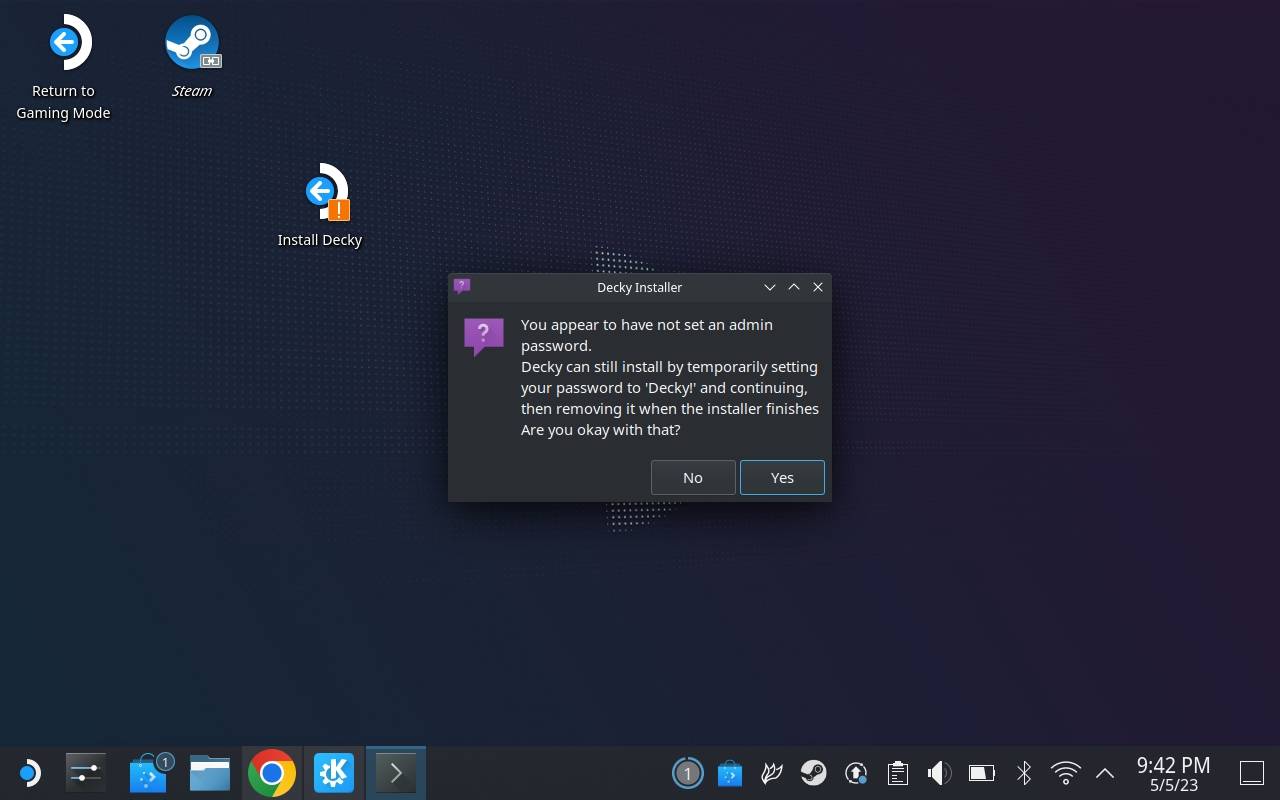
Task: Click the 'Are you okay with that?' text
Action: 600,430
